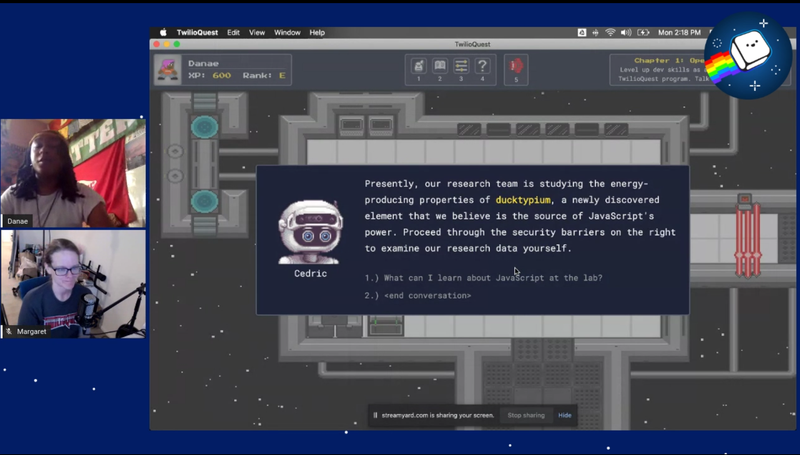The height and width of the screenshot is (455, 800).
Task: Open the settings sliders icon numbered 3
Action: tap(461, 66)
